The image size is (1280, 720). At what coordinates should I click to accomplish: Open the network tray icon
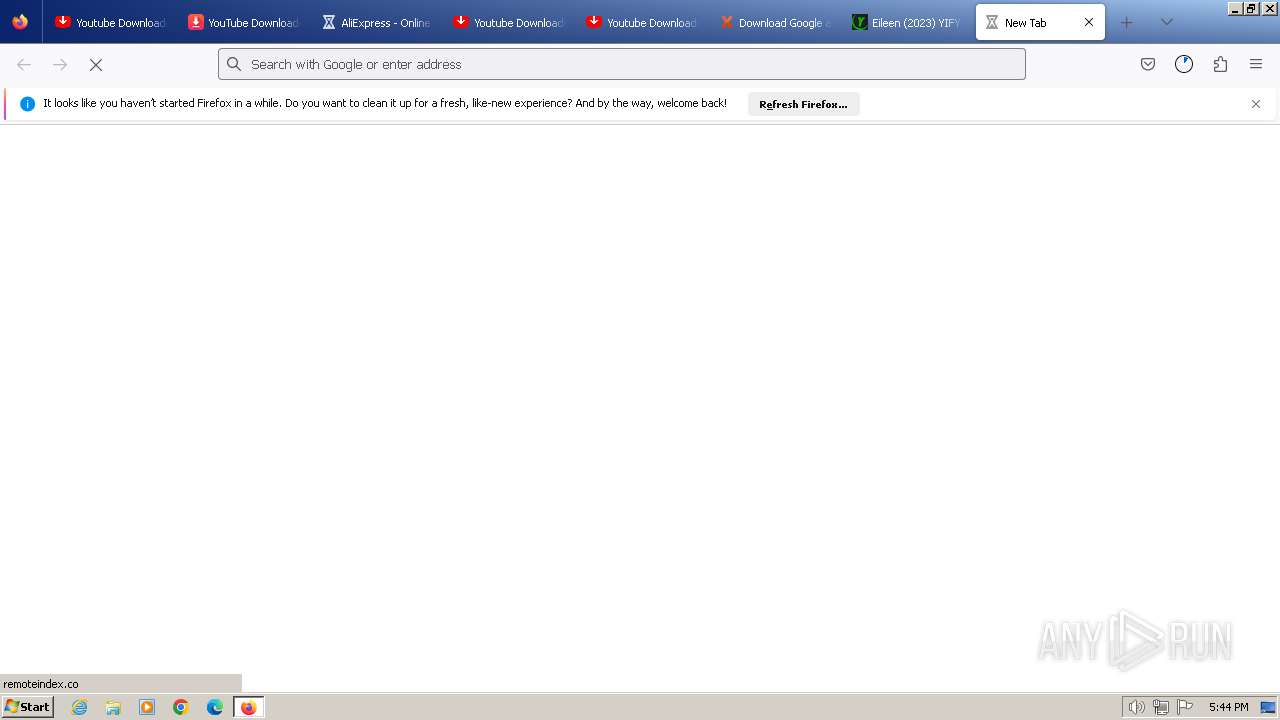point(1160,707)
